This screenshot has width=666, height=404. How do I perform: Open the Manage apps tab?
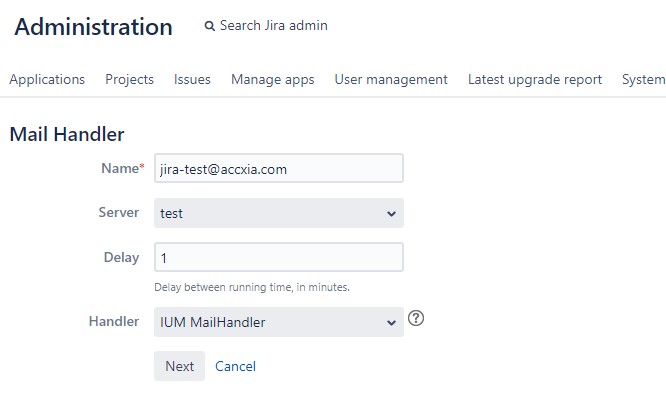point(272,80)
